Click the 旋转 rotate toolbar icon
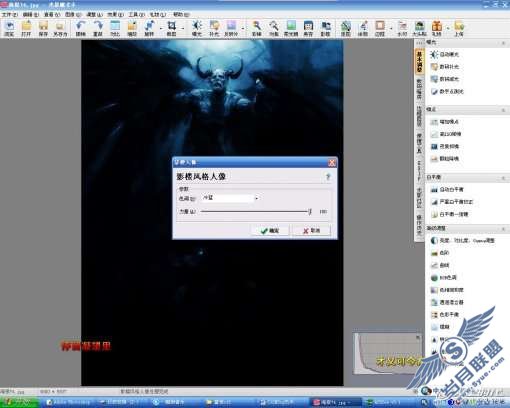Image resolution: width=510 pixels, height=408 pixels. [149, 28]
